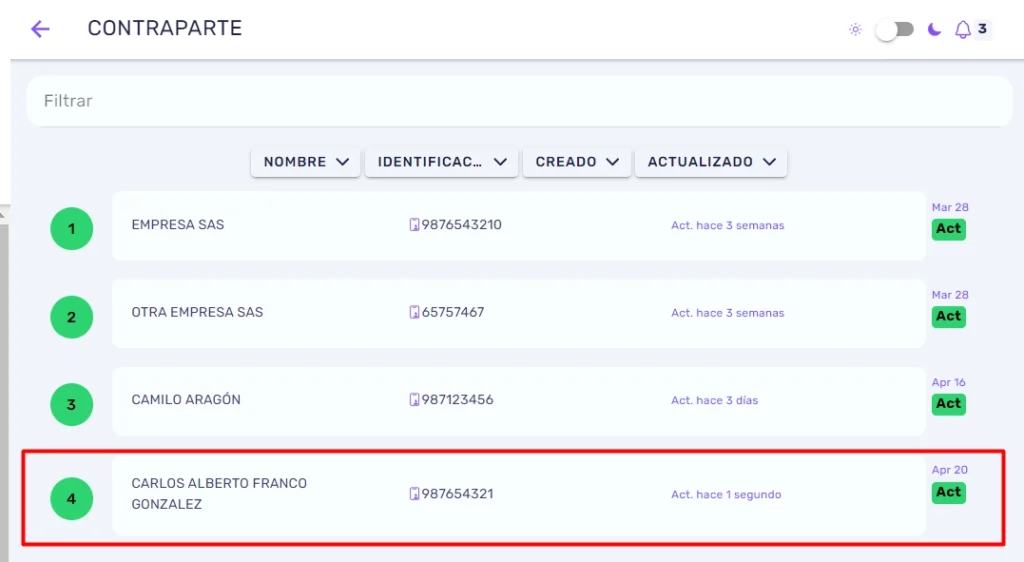This screenshot has width=1024, height=562.
Task: Click phone icon beside 9876543210
Action: (414, 225)
